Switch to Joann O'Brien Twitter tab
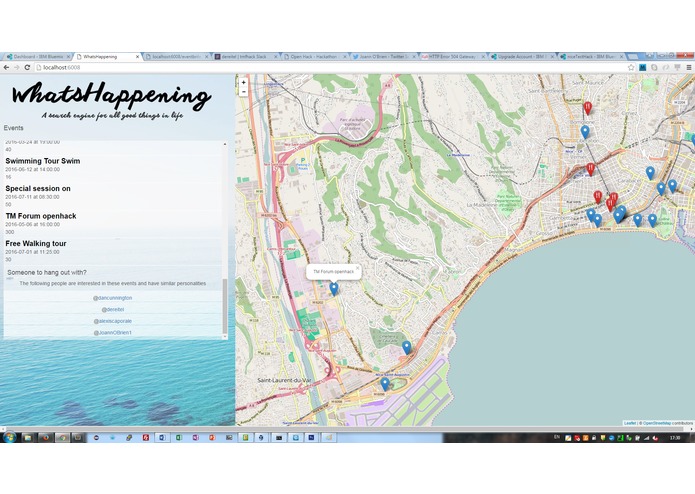The image size is (695, 494). 384,57
